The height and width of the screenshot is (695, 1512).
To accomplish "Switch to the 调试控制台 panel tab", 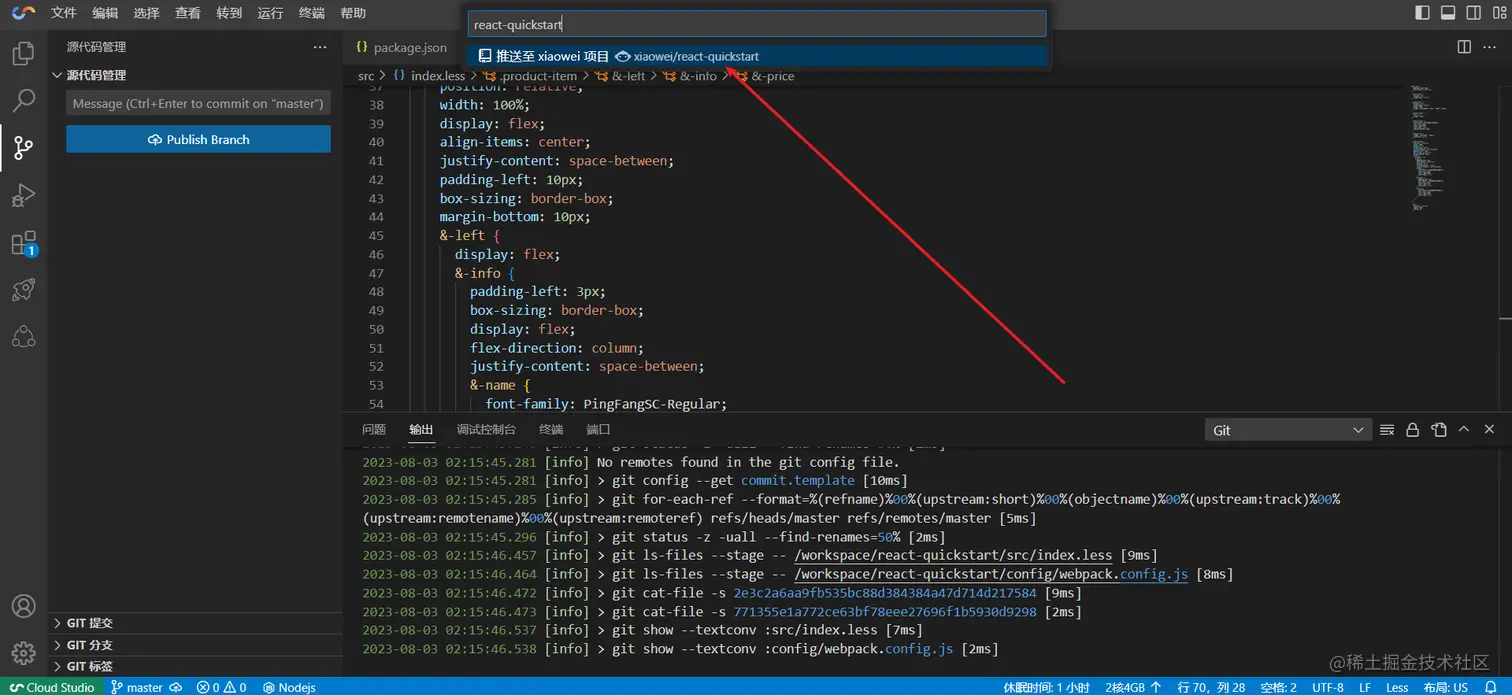I will pyautogui.click(x=486, y=430).
